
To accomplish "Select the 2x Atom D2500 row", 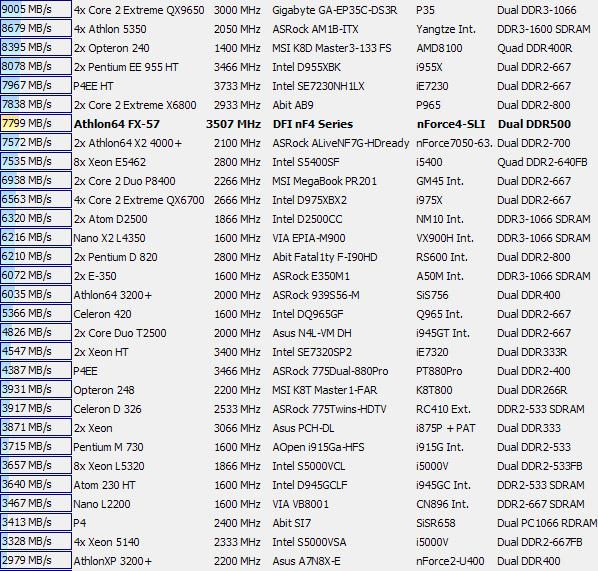I will (299, 219).
